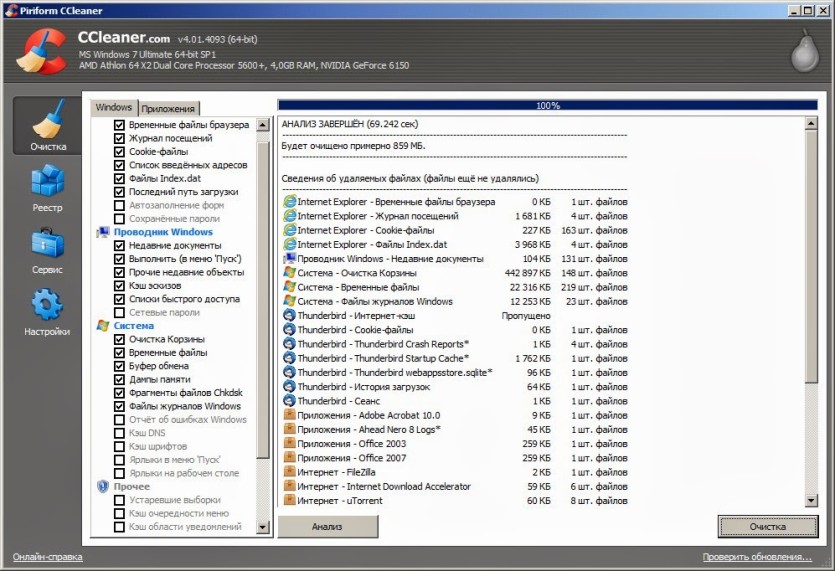835x571 pixels.
Task: Select the Прочее group heading
Action: 132,486
